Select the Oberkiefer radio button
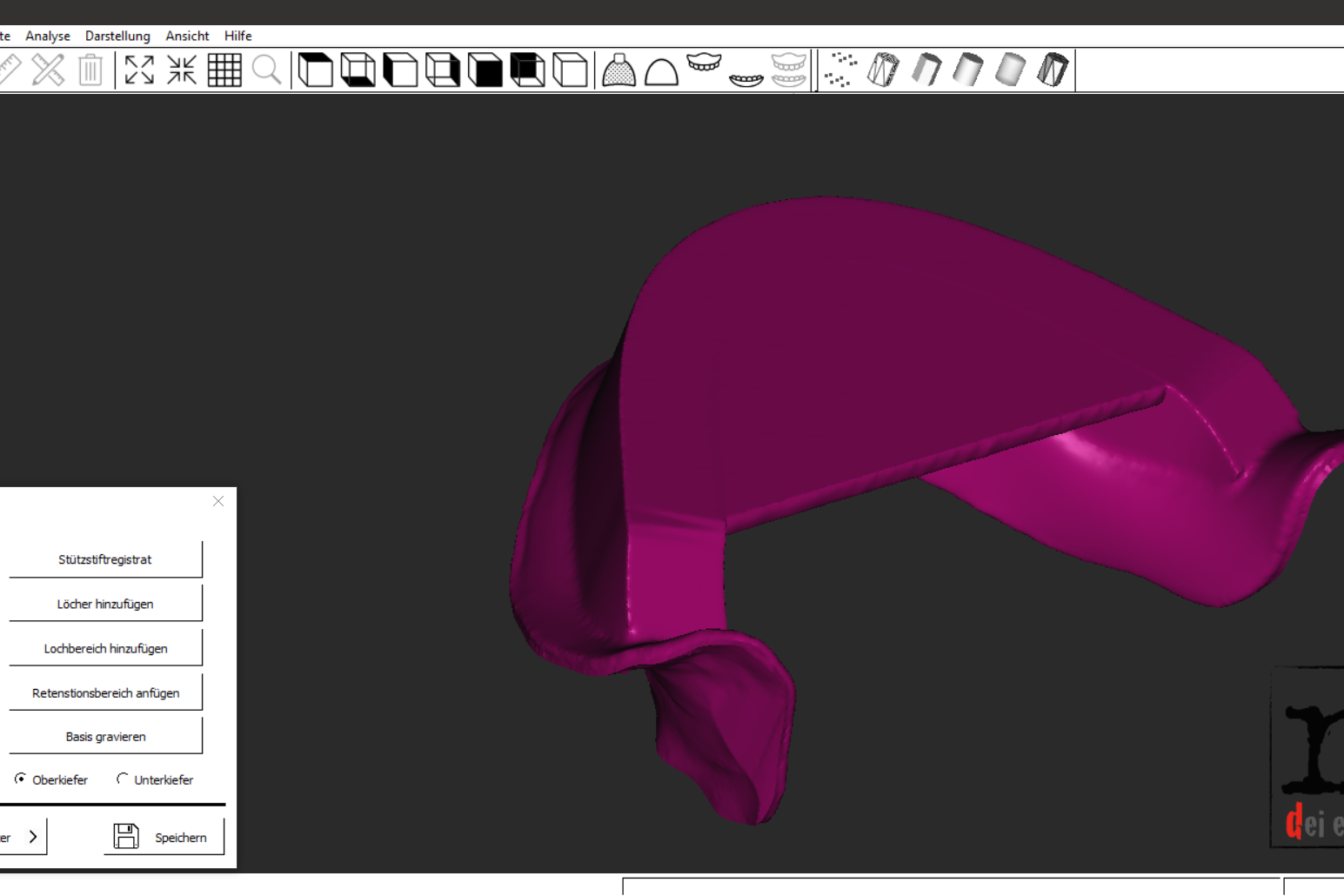 pos(20,779)
